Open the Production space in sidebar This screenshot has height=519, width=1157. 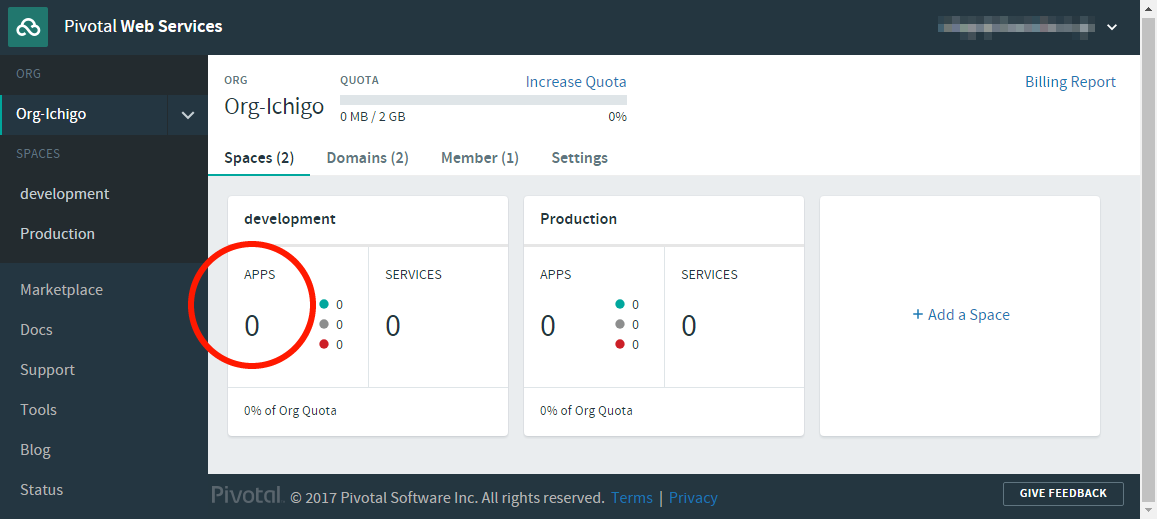click(x=58, y=233)
